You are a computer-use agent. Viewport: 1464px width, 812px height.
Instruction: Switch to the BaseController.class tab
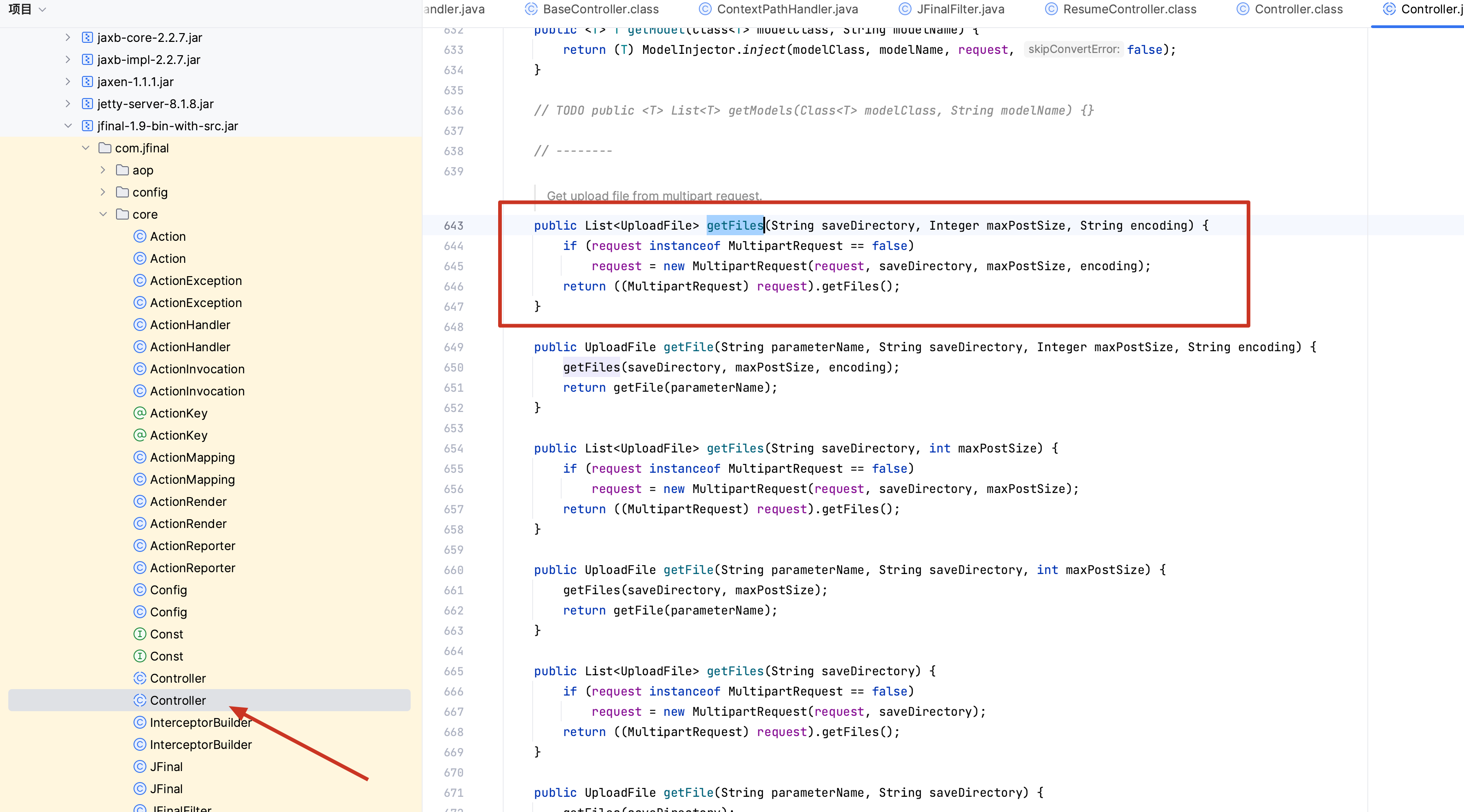pyautogui.click(x=600, y=9)
